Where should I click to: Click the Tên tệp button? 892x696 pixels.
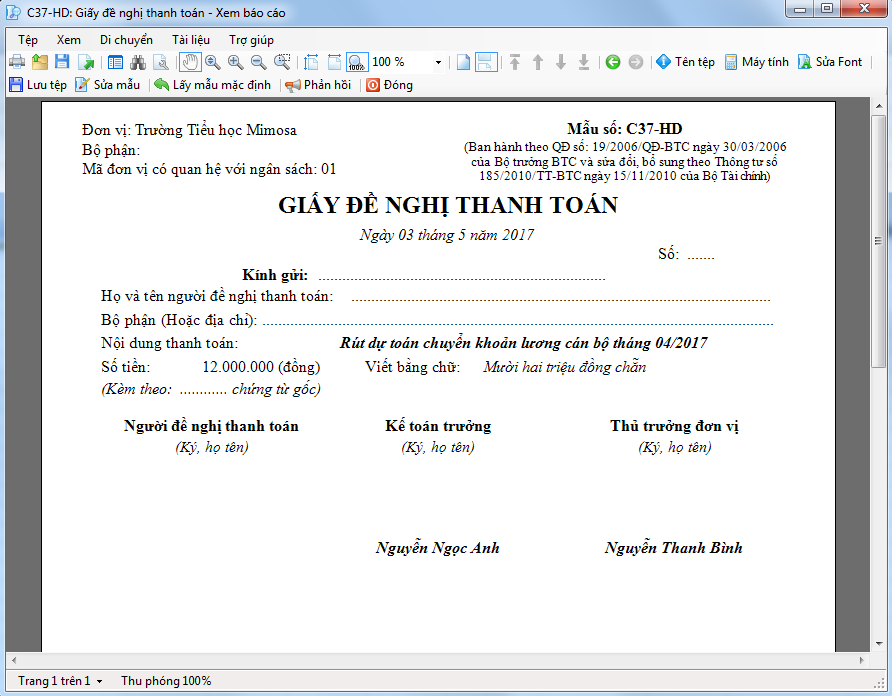tap(685, 62)
